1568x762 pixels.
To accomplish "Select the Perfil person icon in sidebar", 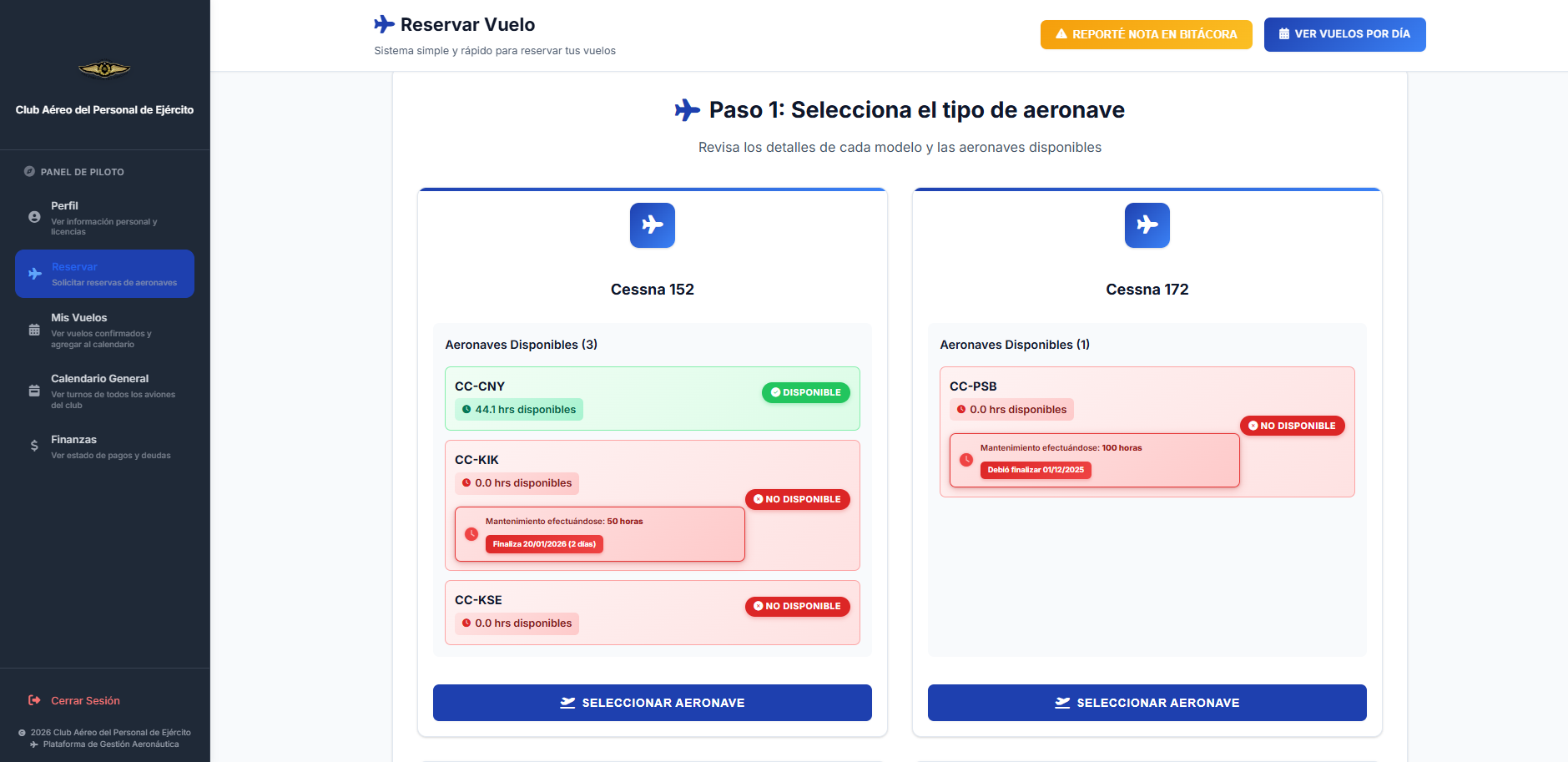I will coord(33,217).
